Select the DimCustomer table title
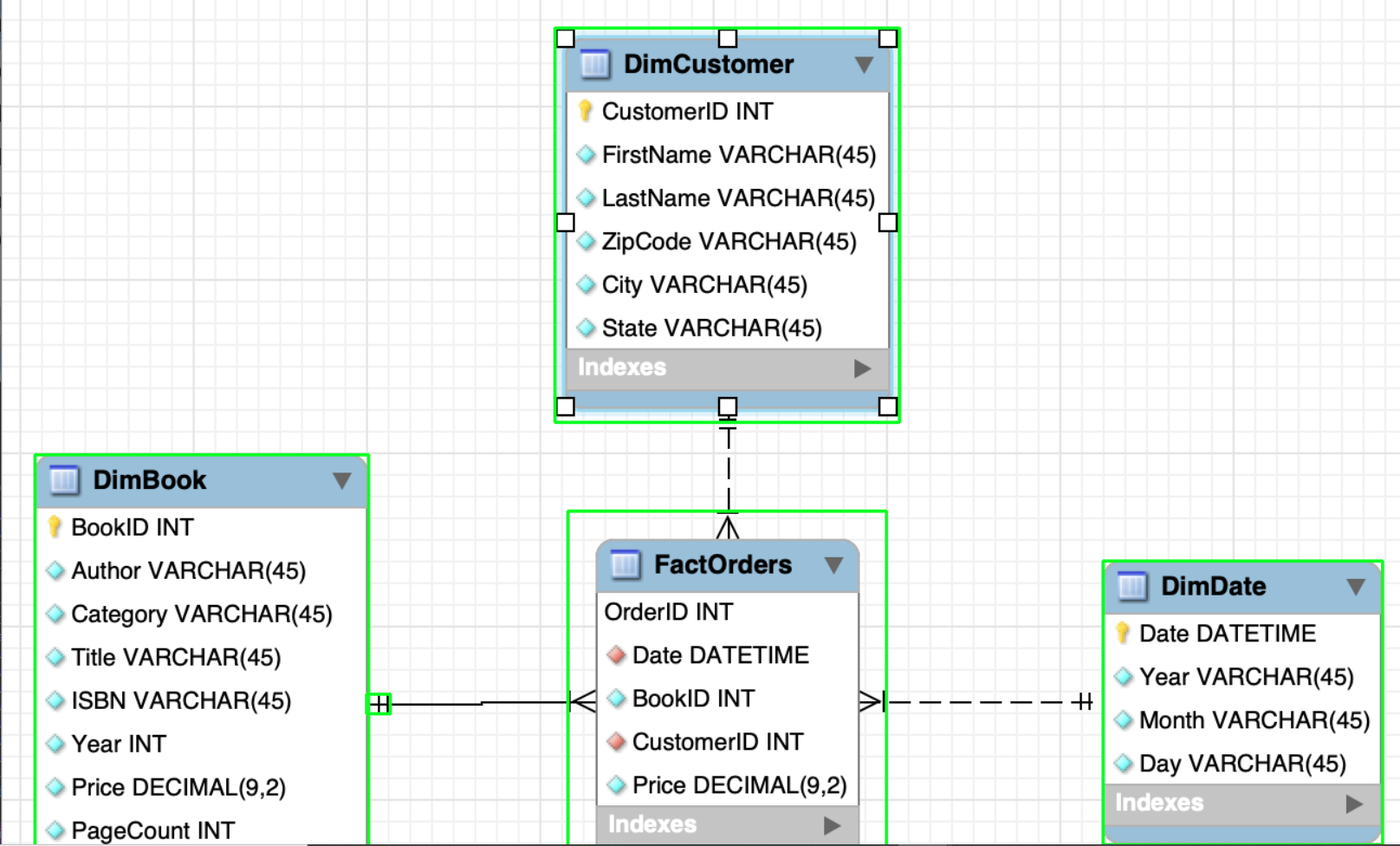Viewport: 1400px width, 846px height. click(709, 64)
